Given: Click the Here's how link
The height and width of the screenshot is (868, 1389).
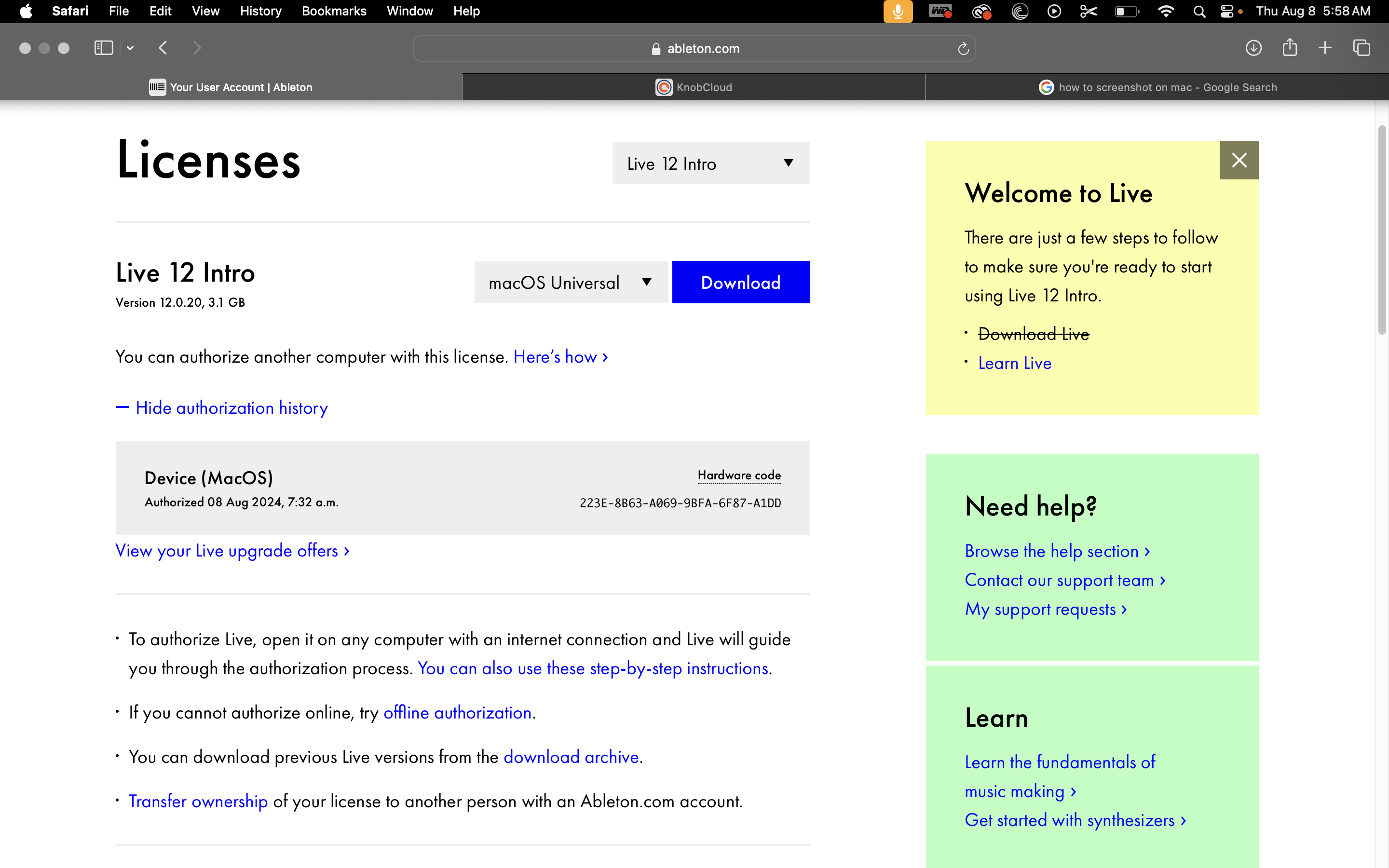Looking at the screenshot, I should coord(561,356).
